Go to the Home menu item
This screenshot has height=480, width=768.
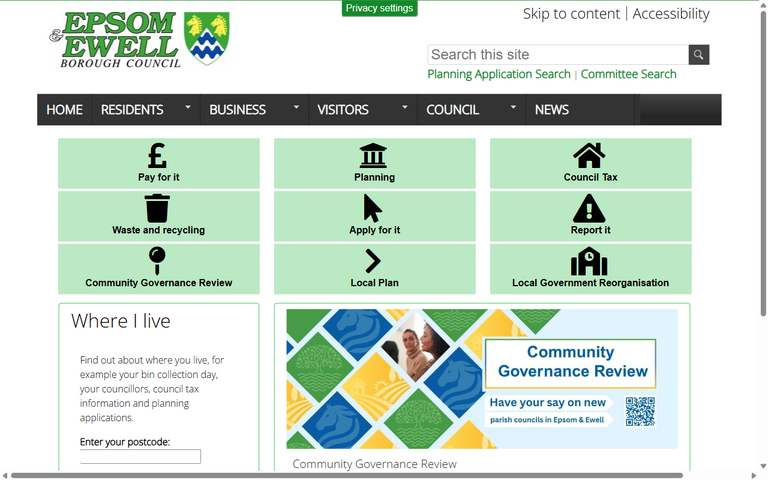click(64, 110)
